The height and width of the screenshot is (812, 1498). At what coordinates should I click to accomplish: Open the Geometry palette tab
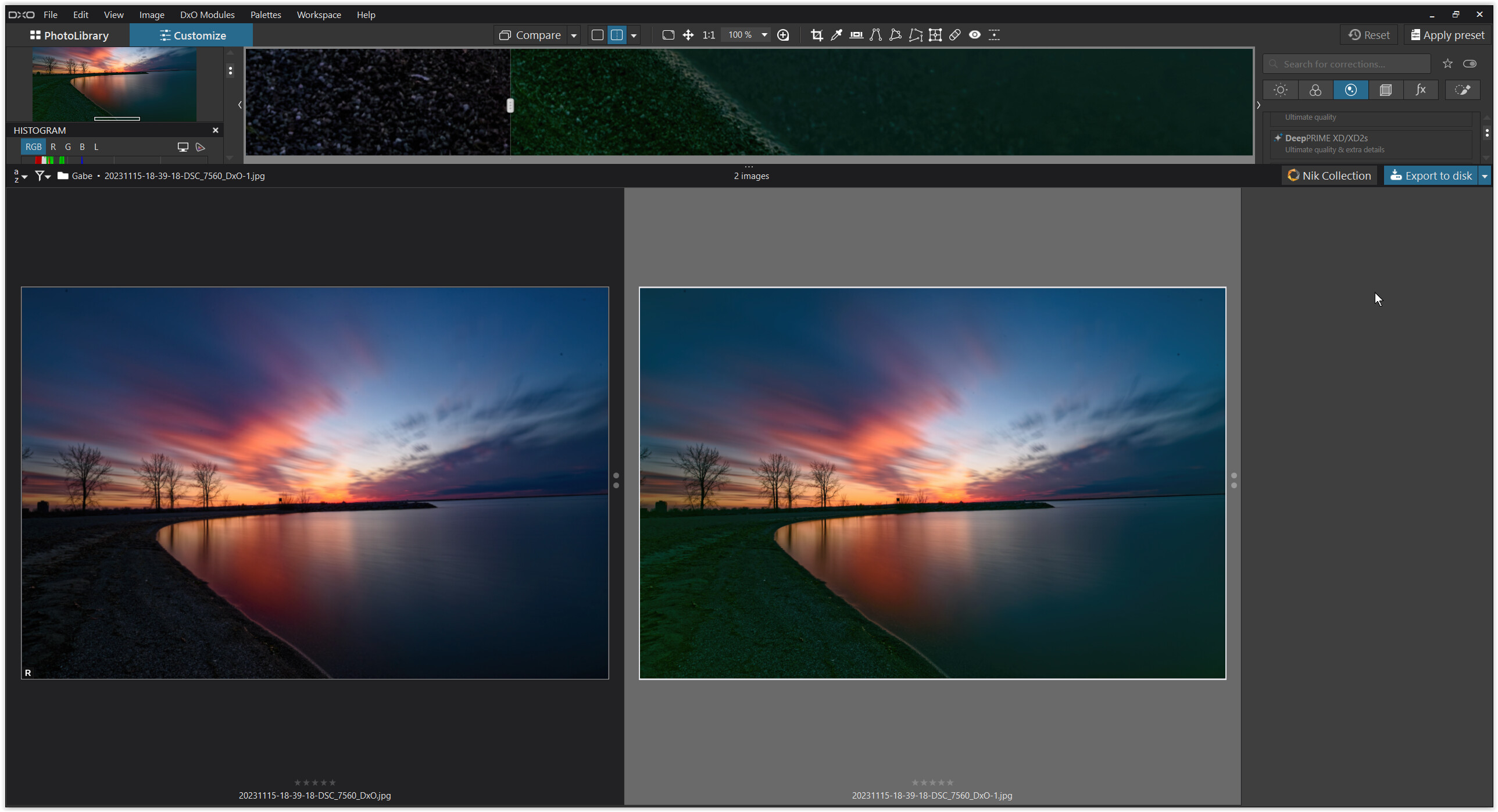(1385, 90)
